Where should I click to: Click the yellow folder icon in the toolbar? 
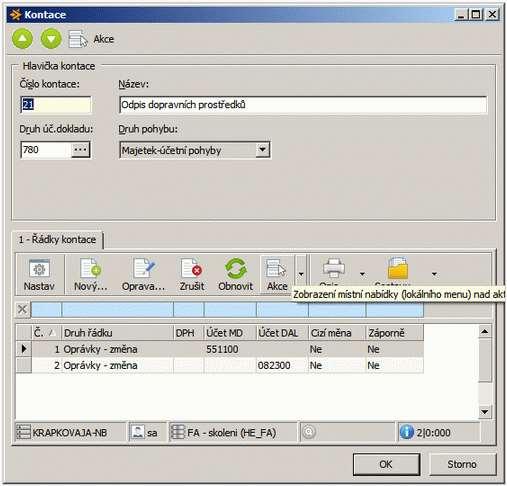pyautogui.click(x=398, y=268)
